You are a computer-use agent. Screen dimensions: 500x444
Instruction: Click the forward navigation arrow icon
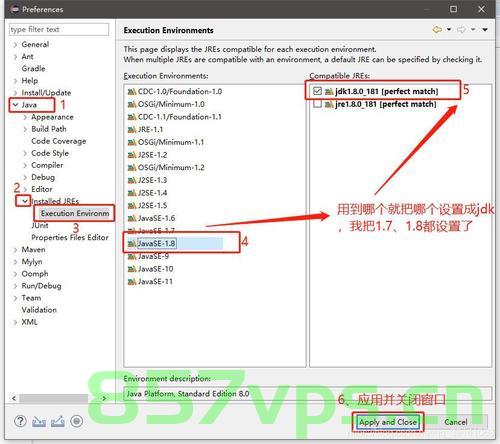[461, 30]
